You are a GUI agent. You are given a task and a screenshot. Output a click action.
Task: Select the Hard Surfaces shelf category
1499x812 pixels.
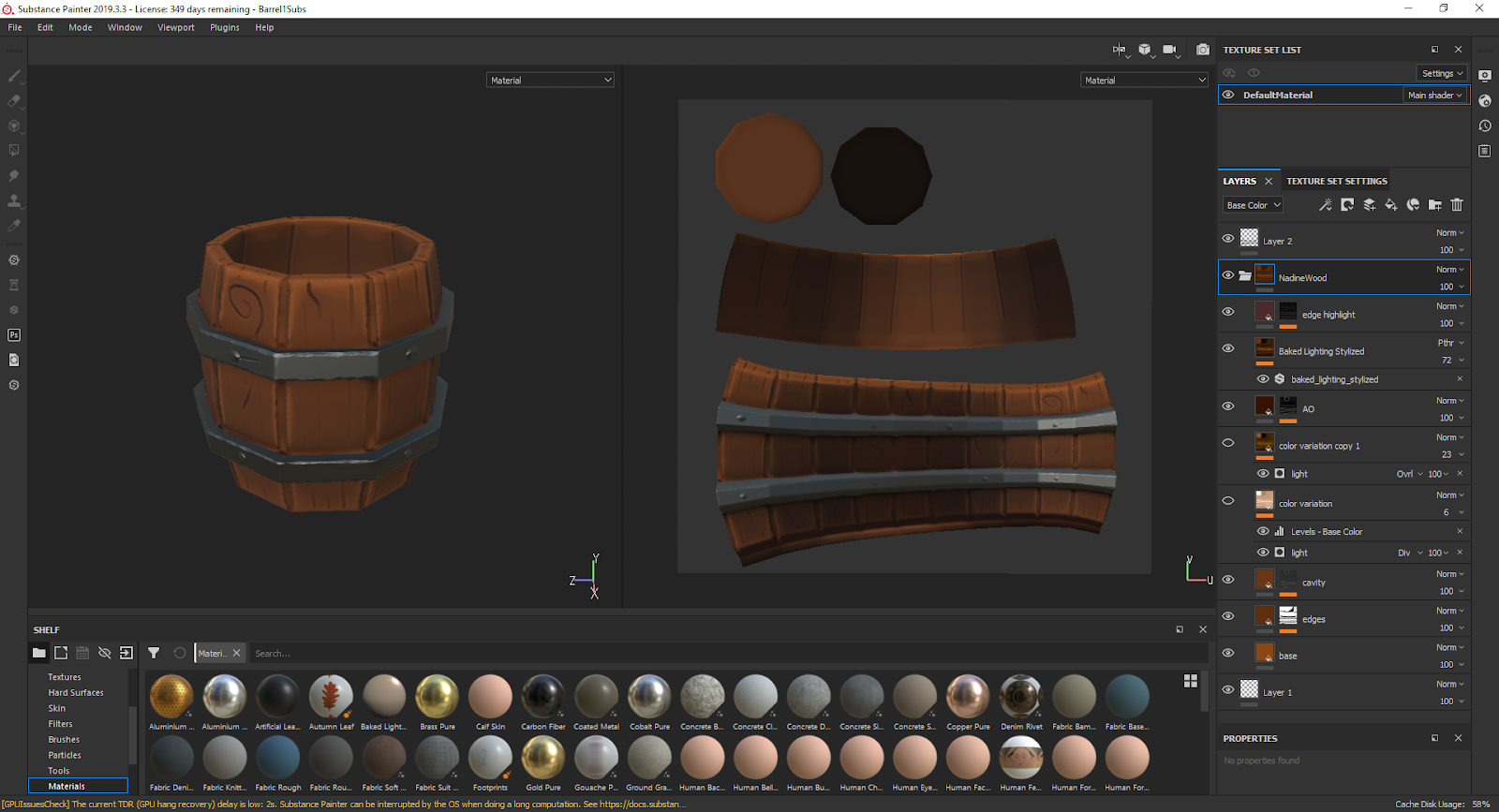76,693
